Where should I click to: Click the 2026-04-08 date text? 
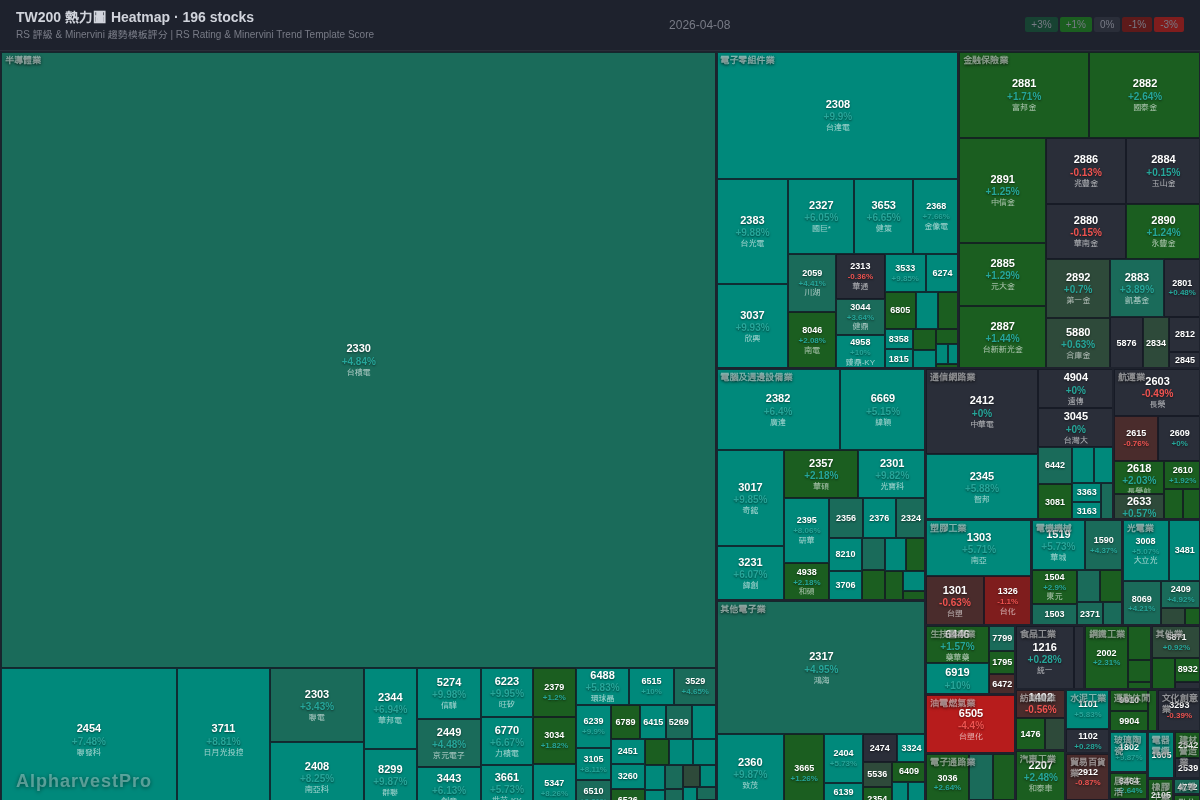pyautogui.click(x=700, y=25)
